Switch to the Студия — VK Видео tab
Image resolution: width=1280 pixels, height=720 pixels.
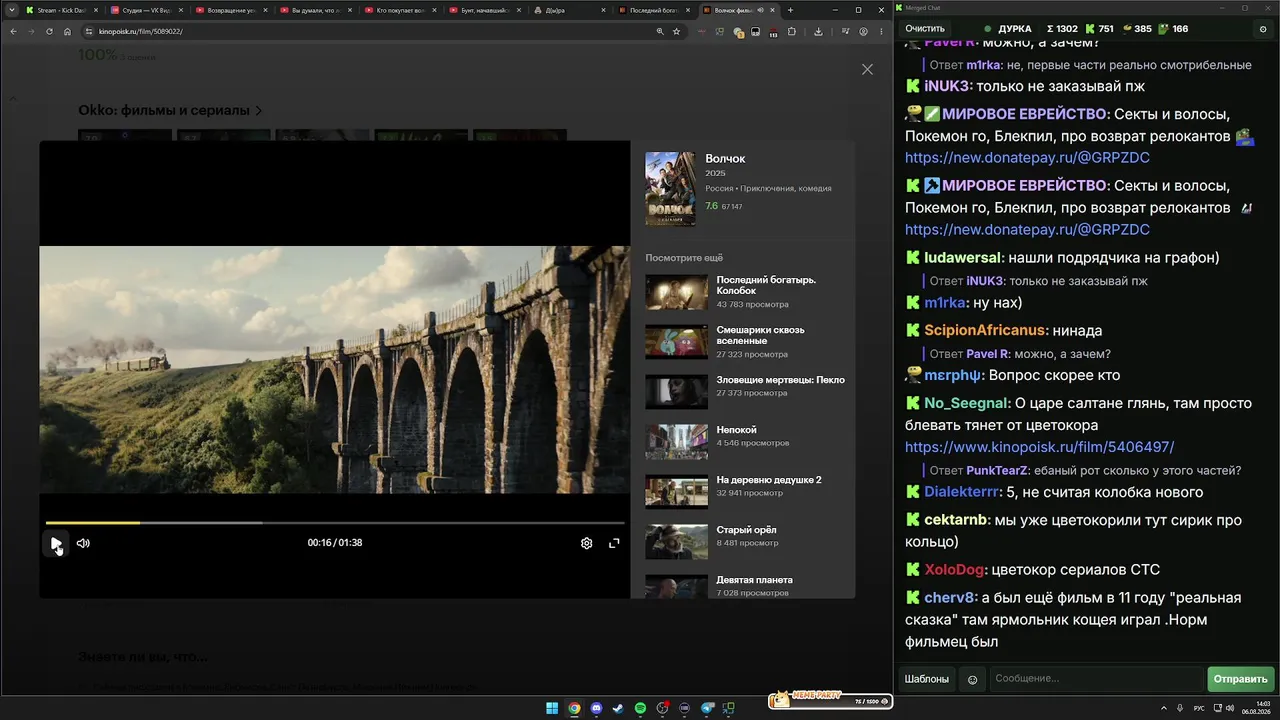click(x=145, y=10)
